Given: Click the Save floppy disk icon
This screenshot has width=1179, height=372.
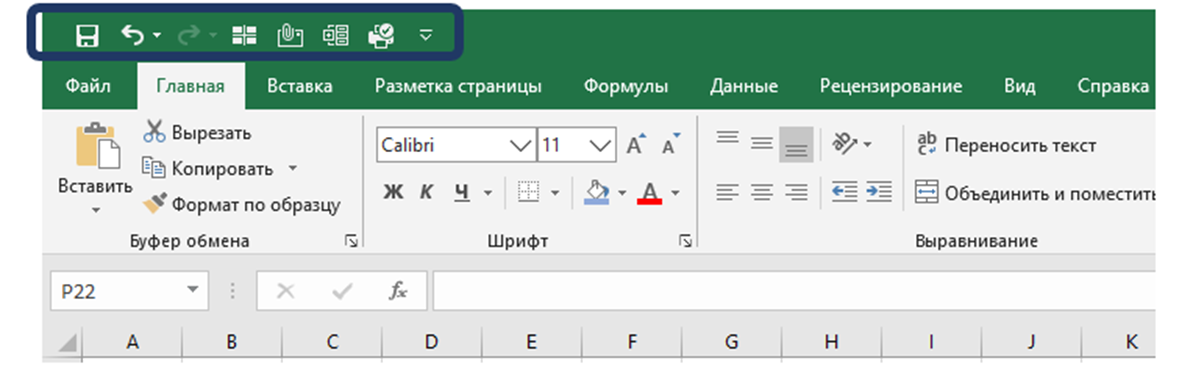Looking at the screenshot, I should point(88,35).
